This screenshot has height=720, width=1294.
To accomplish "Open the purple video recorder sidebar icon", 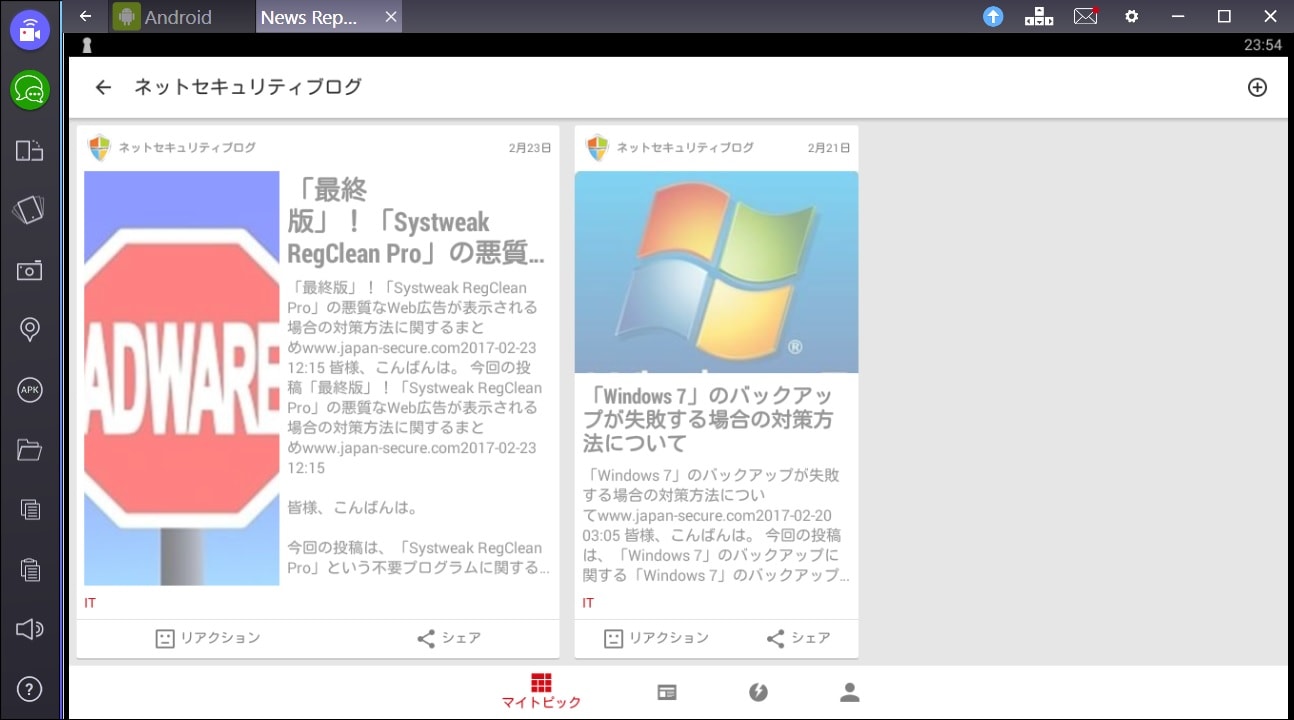I will pos(30,30).
